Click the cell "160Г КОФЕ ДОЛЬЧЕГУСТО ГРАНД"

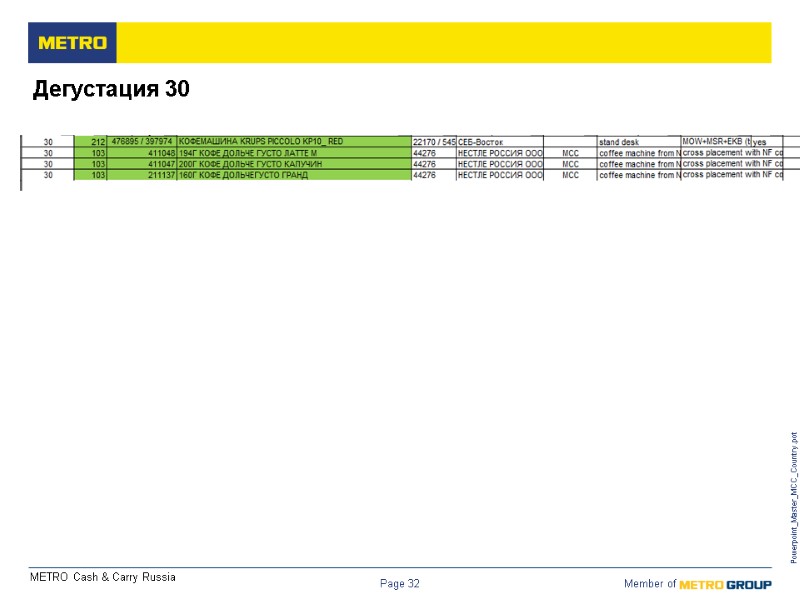coord(294,175)
